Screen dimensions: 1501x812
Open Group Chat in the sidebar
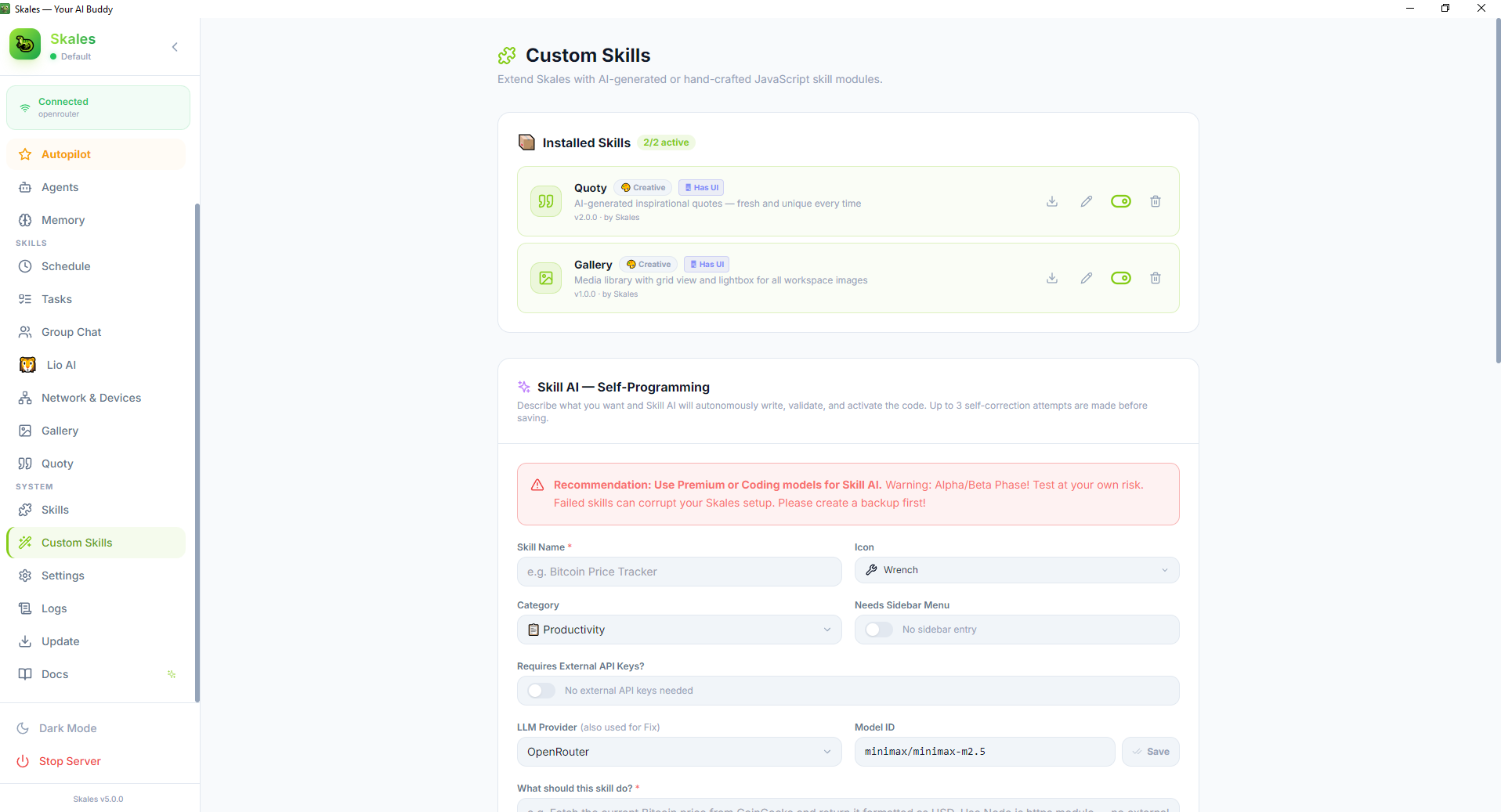coord(96,332)
